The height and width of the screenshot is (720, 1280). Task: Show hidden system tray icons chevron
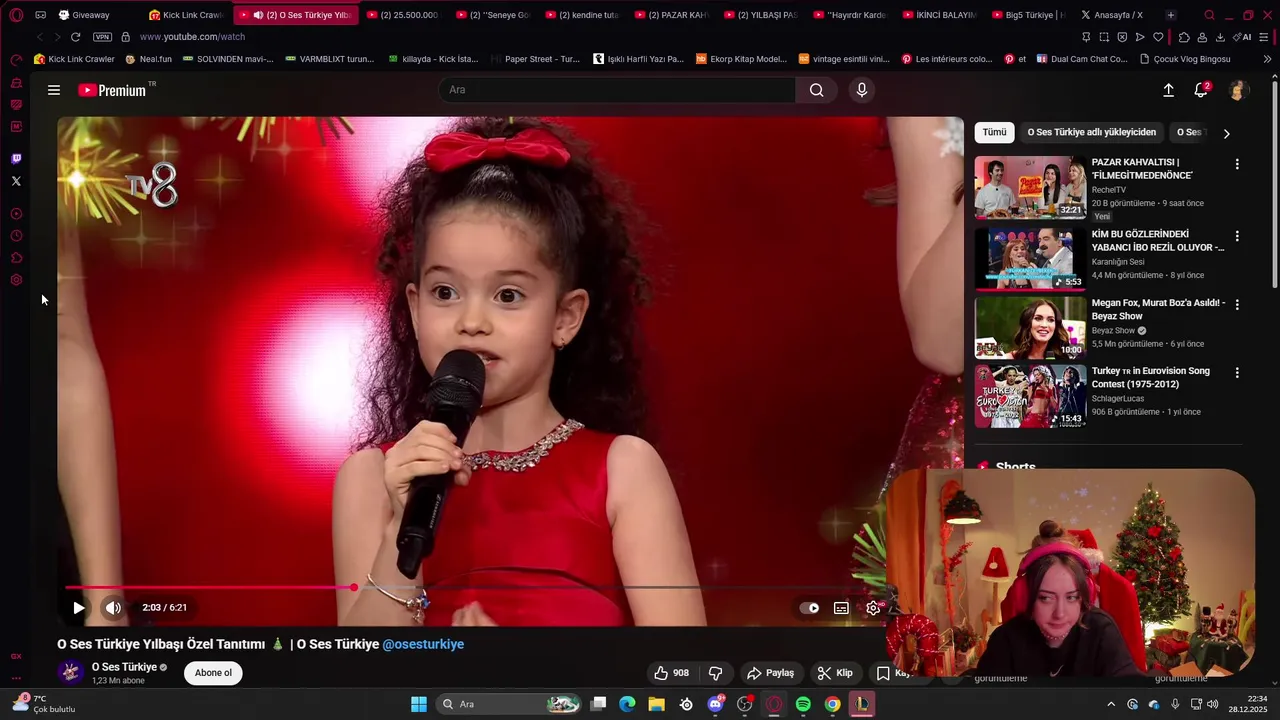[1111, 704]
